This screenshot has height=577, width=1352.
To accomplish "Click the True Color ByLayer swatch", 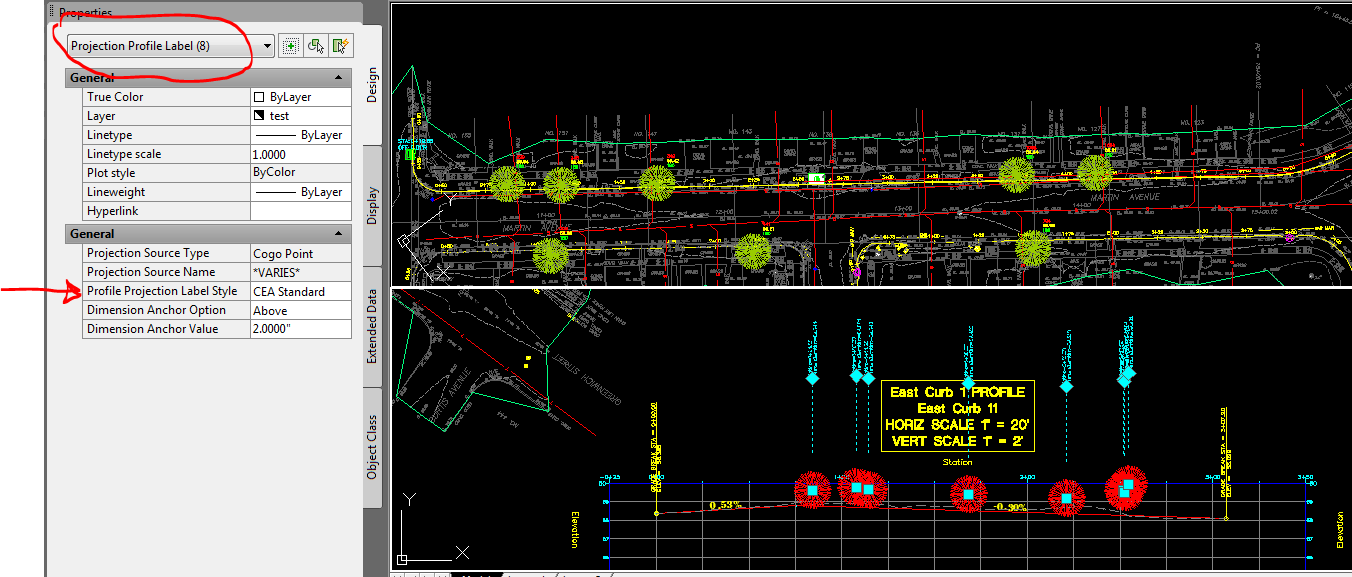I will click(x=259, y=97).
